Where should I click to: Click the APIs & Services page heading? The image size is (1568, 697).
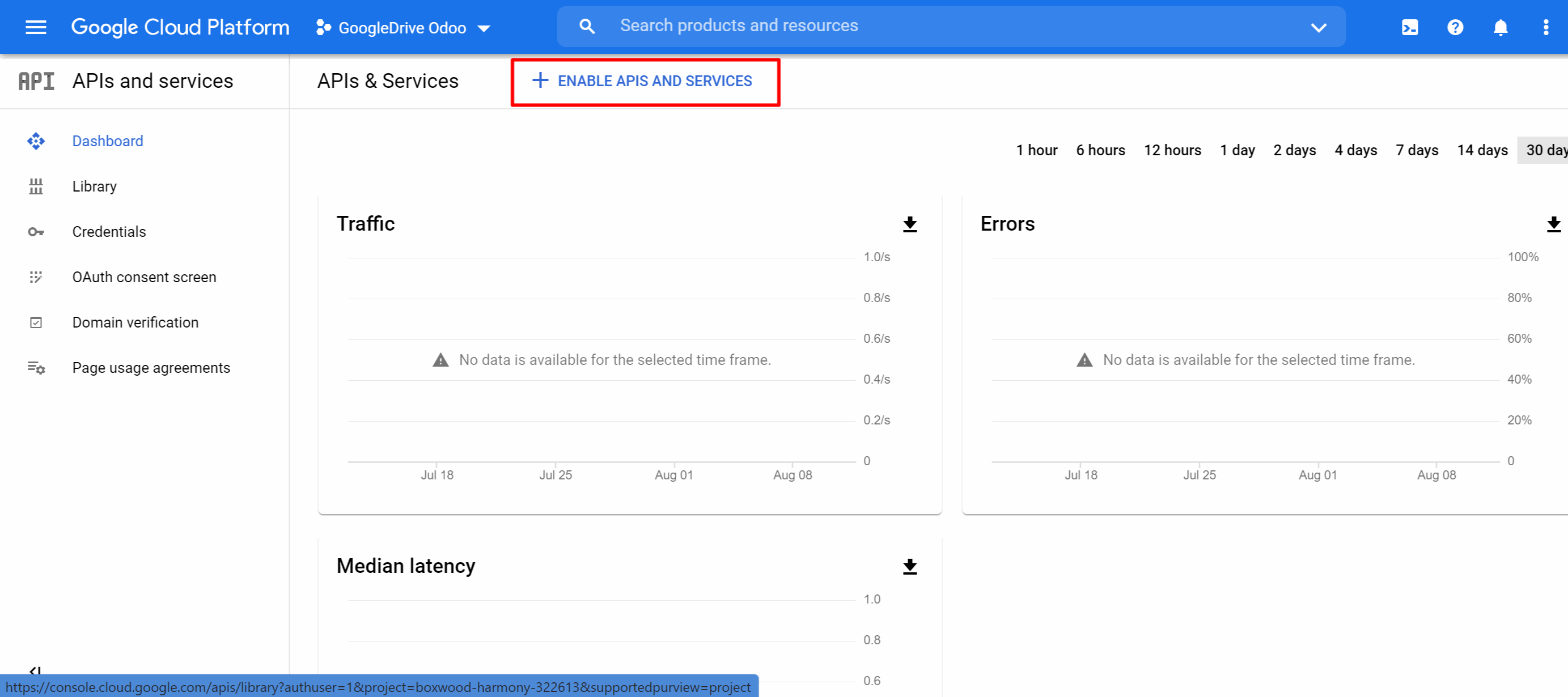point(388,81)
